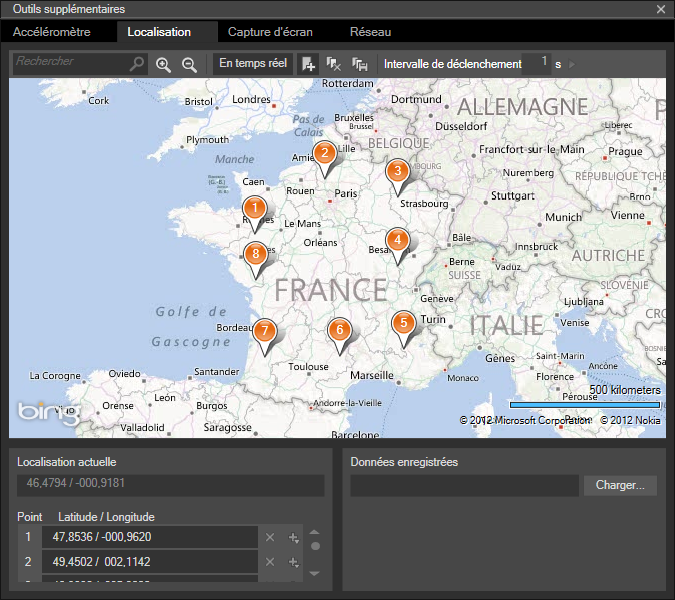Save pushpin data to file

pos(359,64)
